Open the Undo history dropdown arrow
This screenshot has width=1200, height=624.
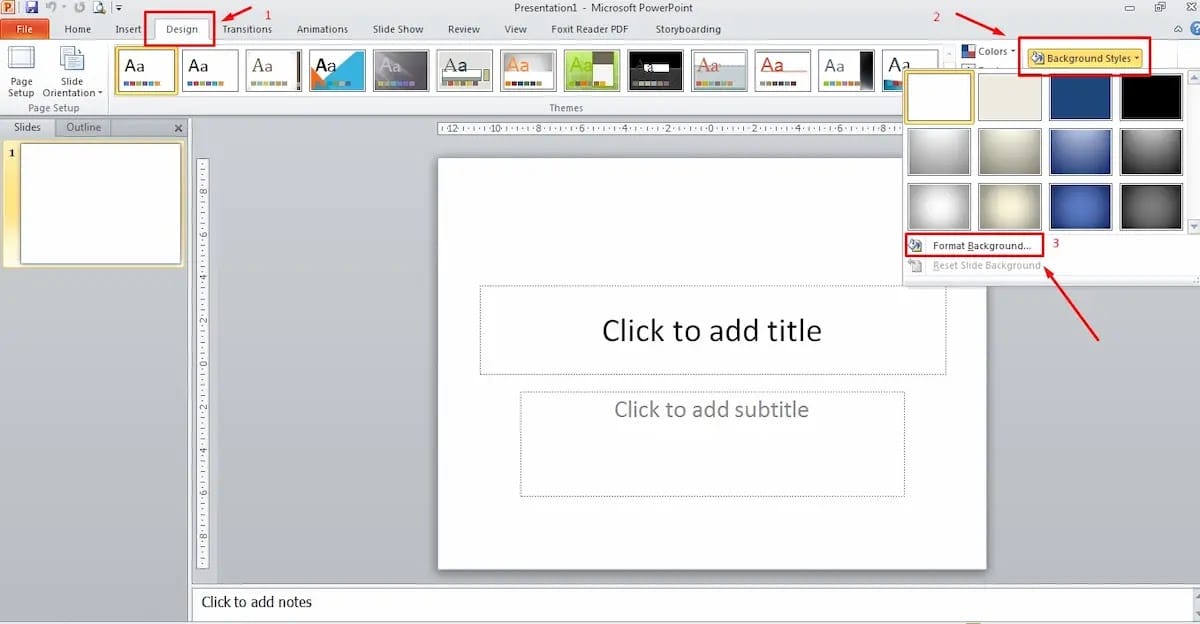click(x=63, y=7)
